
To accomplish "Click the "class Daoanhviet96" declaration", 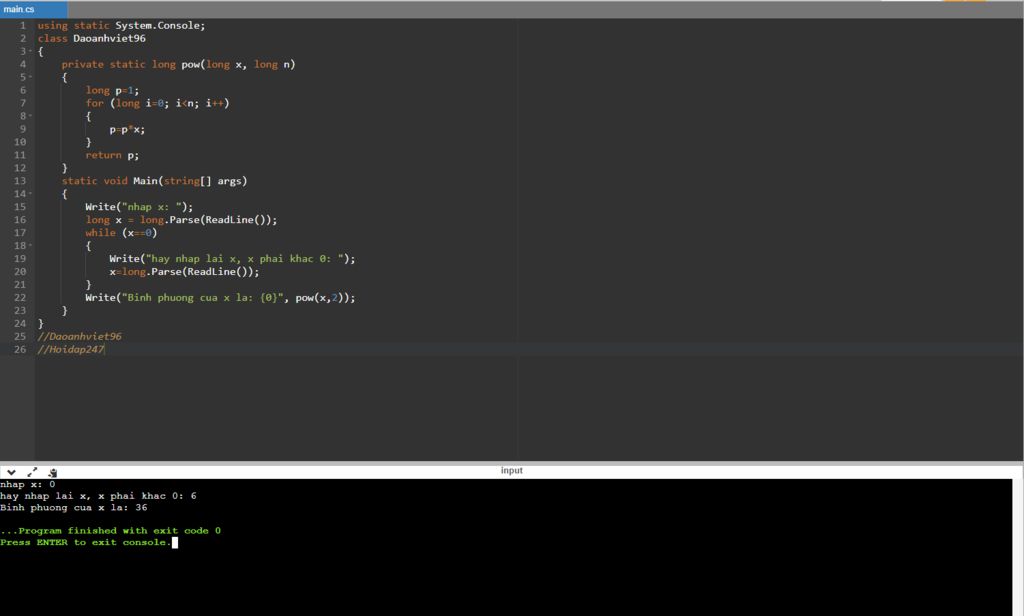I will tap(91, 39).
